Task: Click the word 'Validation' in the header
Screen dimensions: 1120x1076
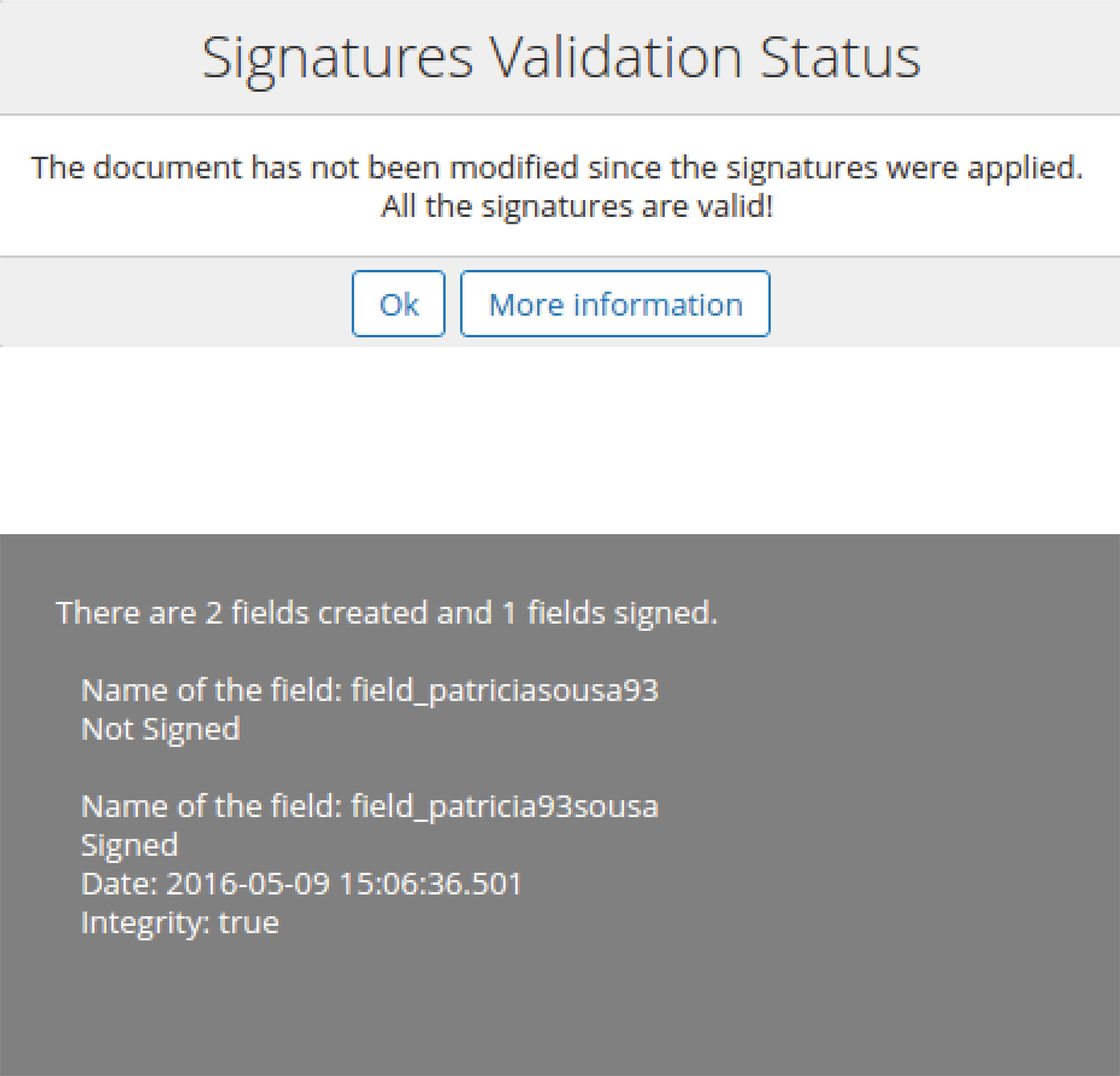Action: tap(616, 58)
